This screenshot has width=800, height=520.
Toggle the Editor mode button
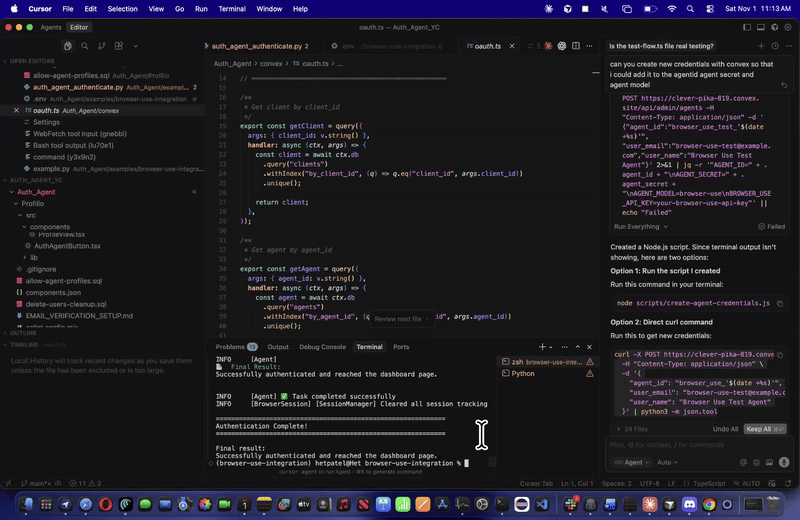[x=79, y=27]
